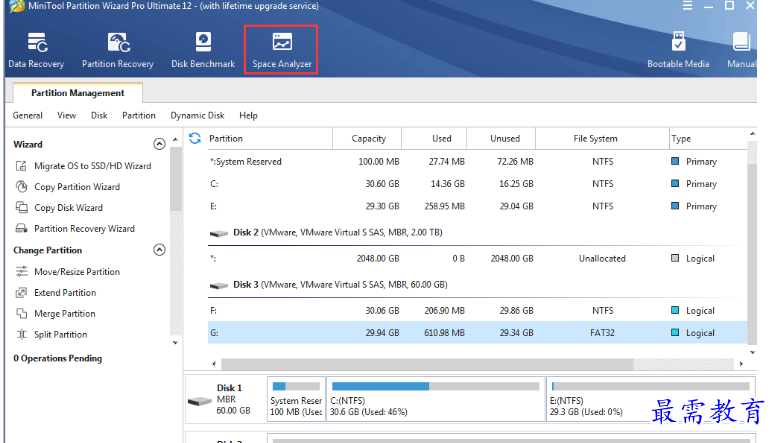773x443 pixels.
Task: Choose Split Partition action
Action: (x=51, y=335)
